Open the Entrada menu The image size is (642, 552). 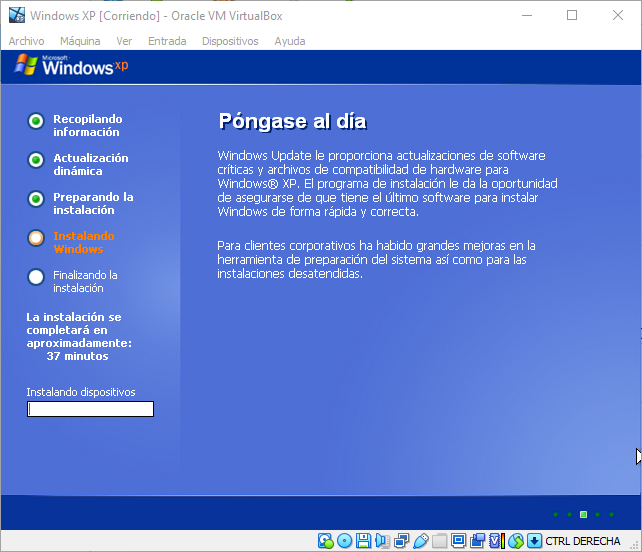pos(167,41)
